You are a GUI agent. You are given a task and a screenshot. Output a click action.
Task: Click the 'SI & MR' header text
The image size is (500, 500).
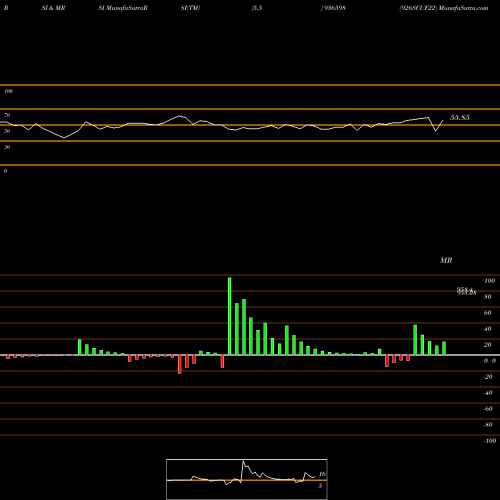click(x=53, y=8)
